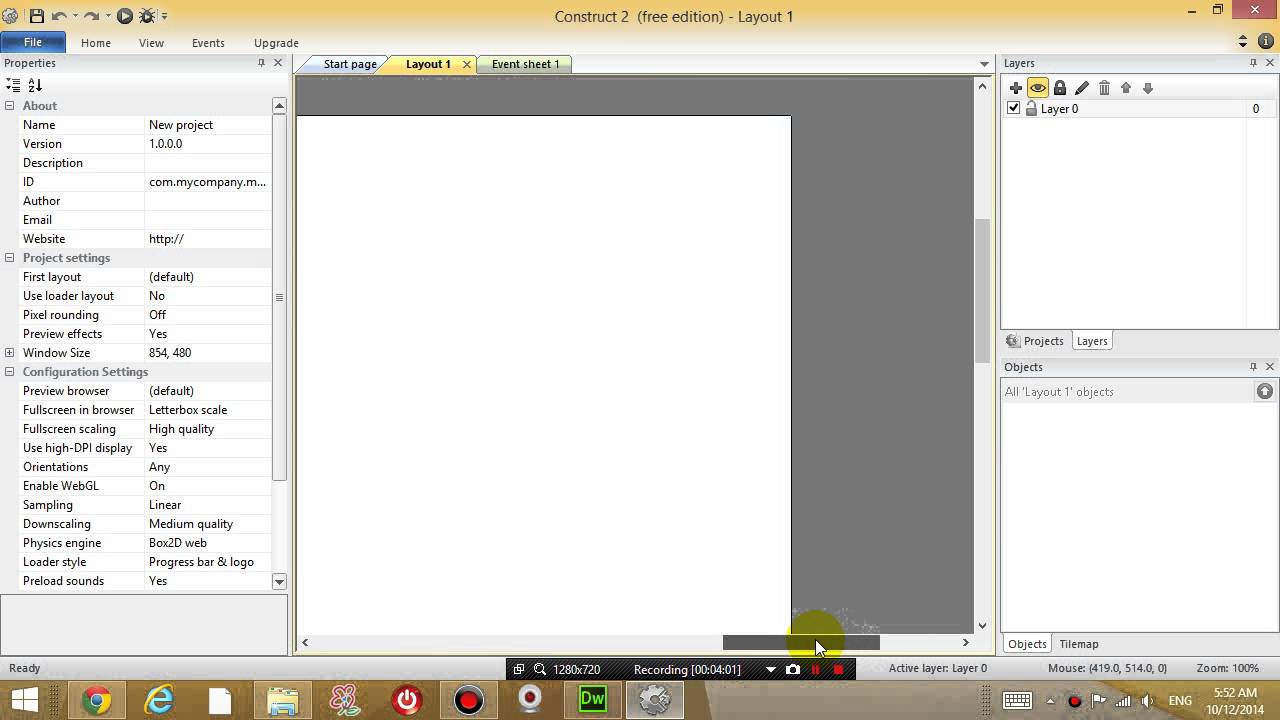Click the Windows Start button
The image size is (1280, 720).
click(x=24, y=699)
